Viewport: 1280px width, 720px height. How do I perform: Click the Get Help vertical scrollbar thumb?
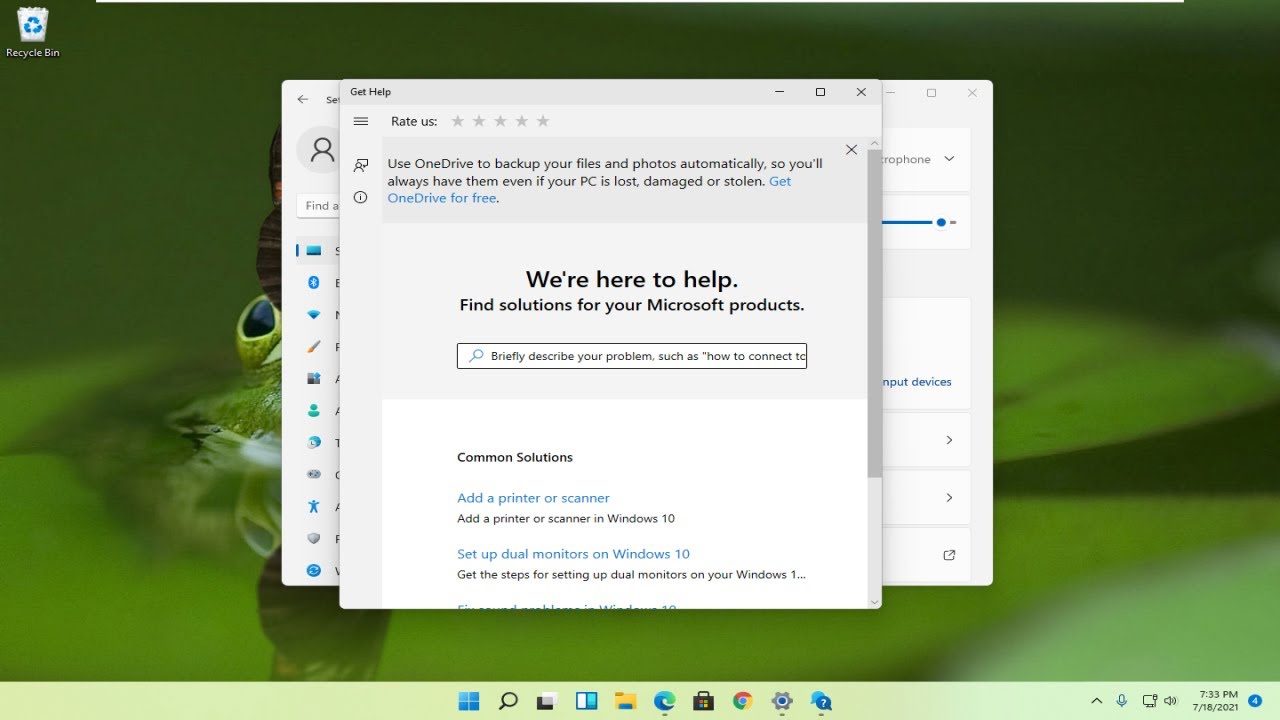pyautogui.click(x=874, y=313)
